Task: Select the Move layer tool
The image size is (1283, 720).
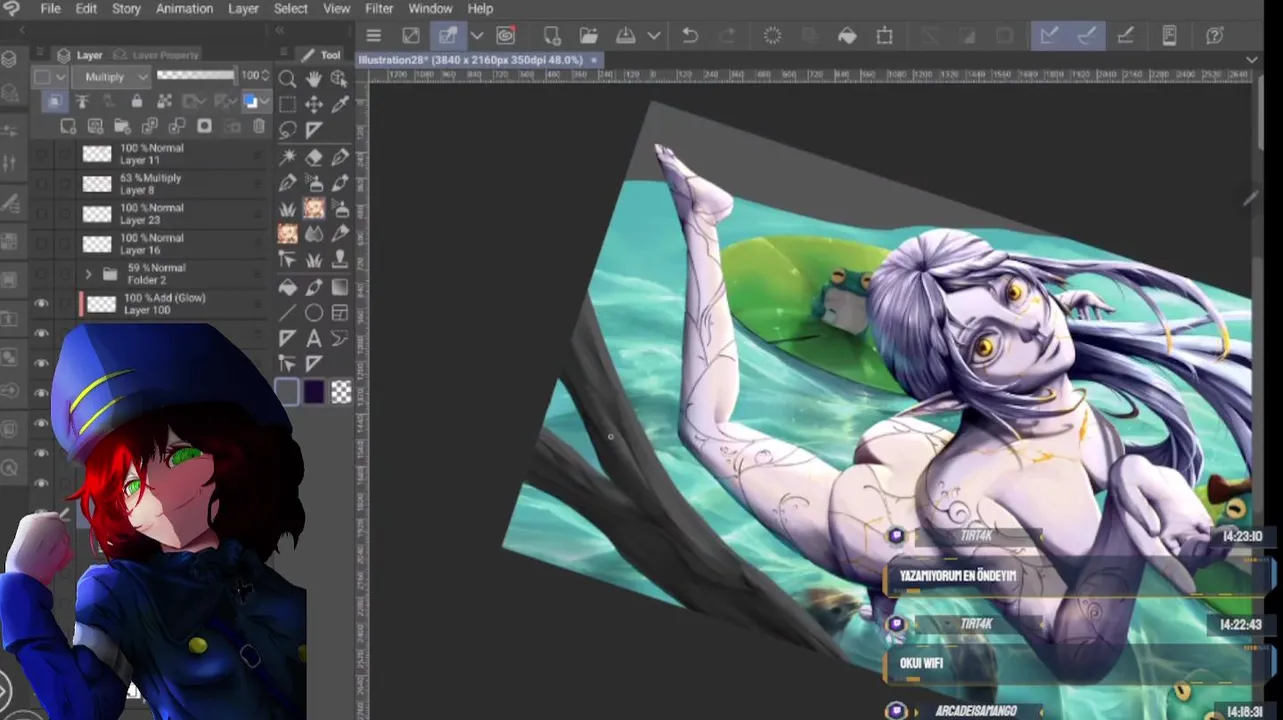Action: point(314,104)
